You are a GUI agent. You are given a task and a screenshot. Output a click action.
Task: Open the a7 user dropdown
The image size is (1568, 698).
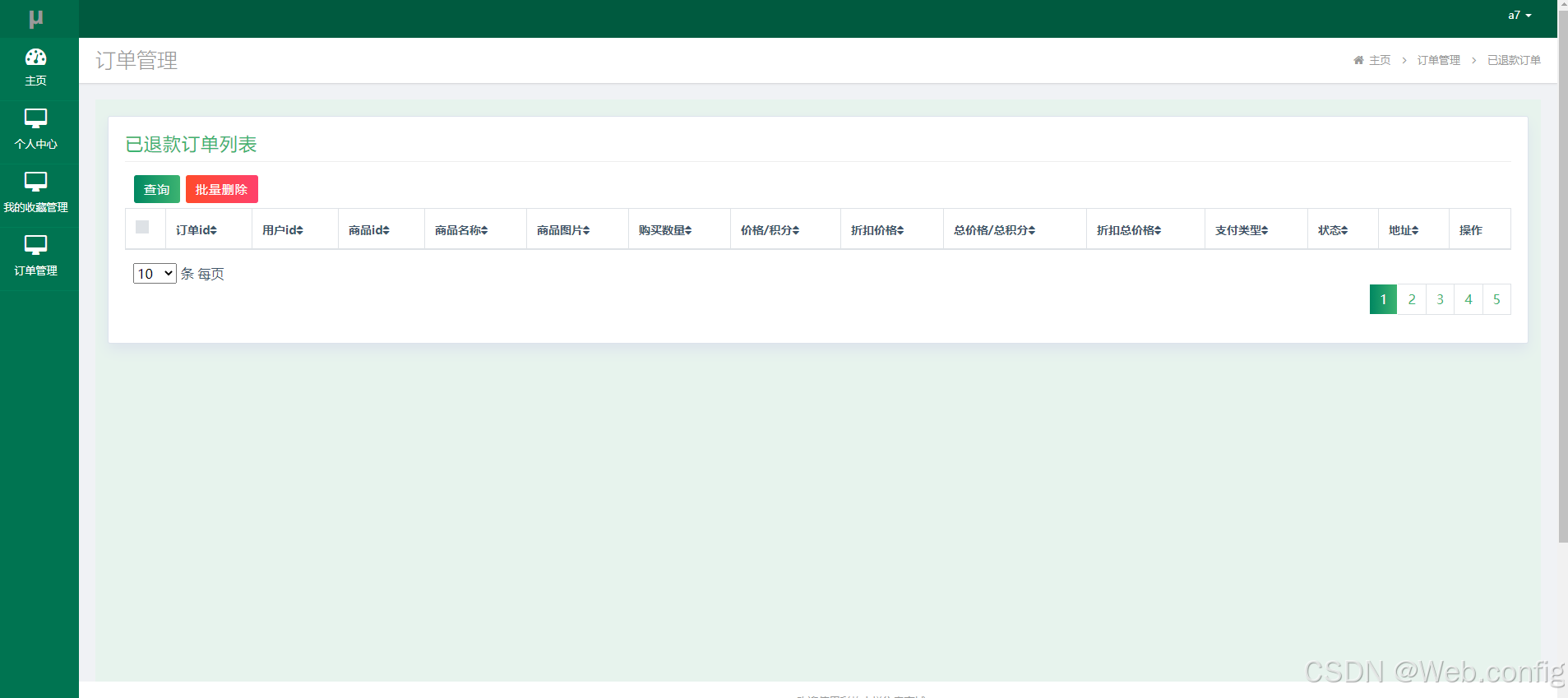point(1519,16)
